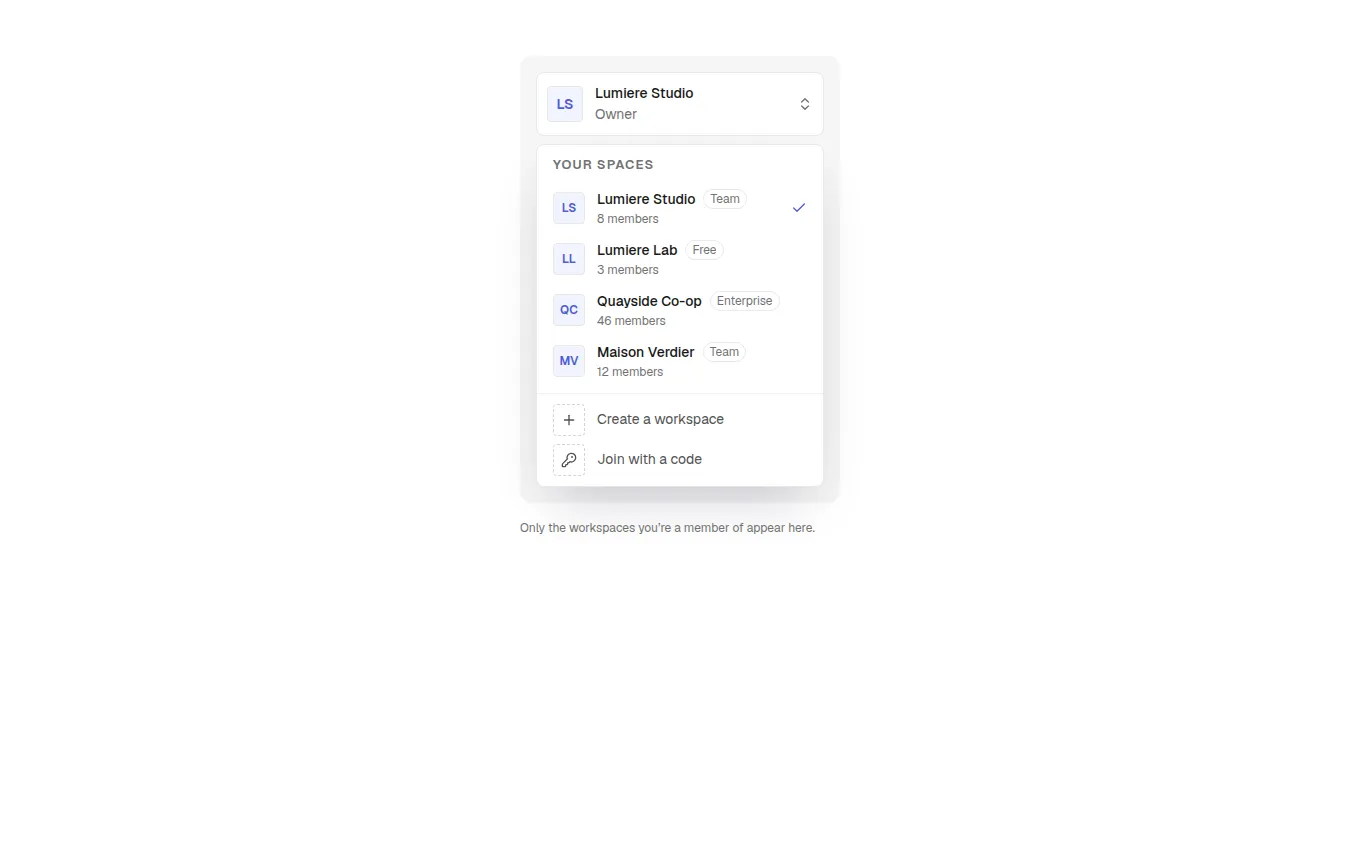Create a workspace

[x=680, y=420]
